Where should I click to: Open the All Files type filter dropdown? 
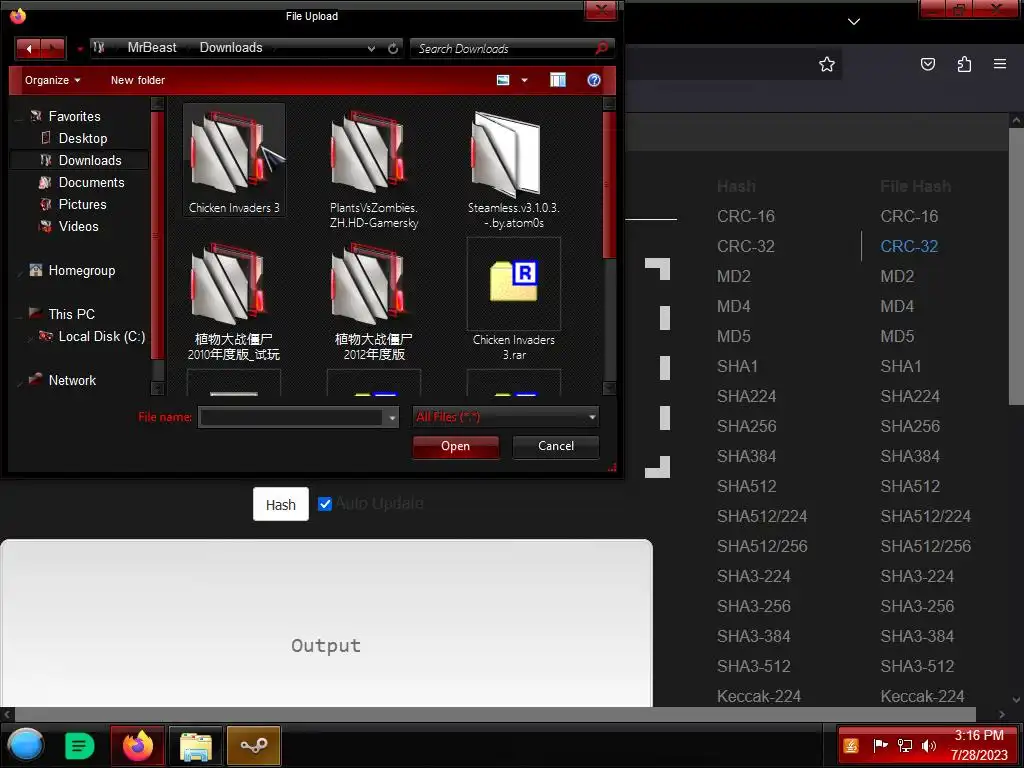pos(505,417)
